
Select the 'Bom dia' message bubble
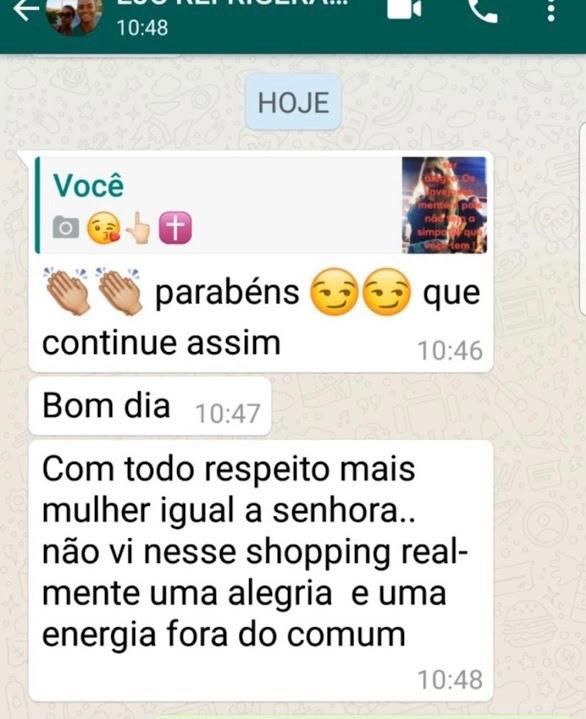[x=149, y=406]
